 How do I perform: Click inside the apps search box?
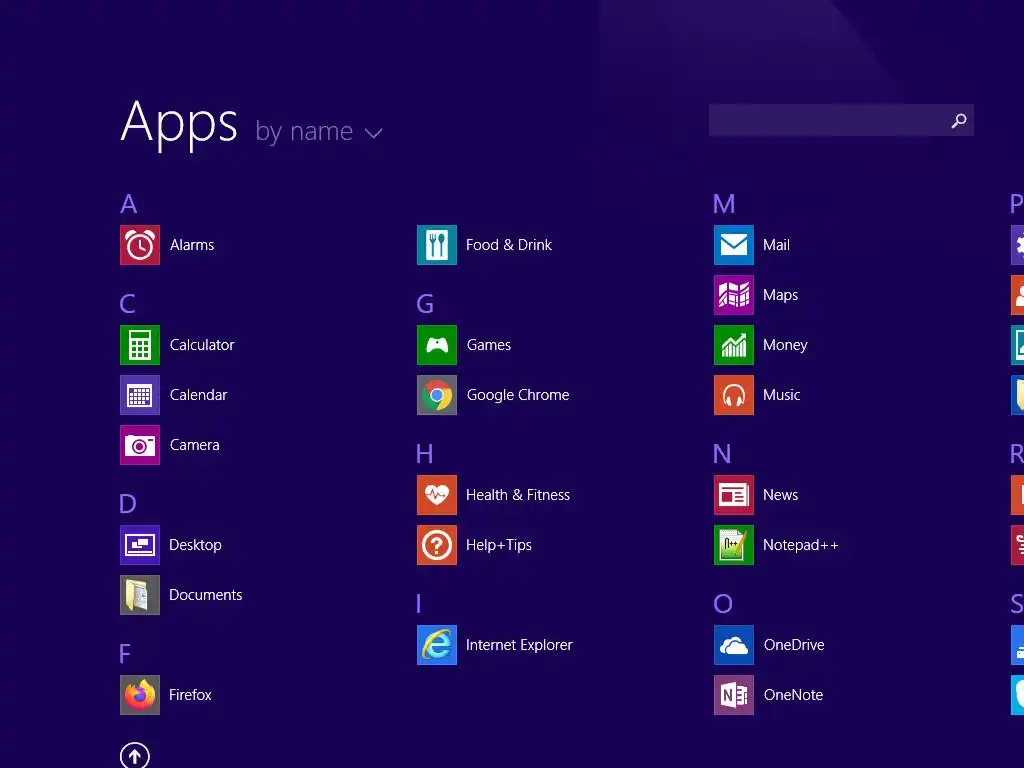click(841, 120)
